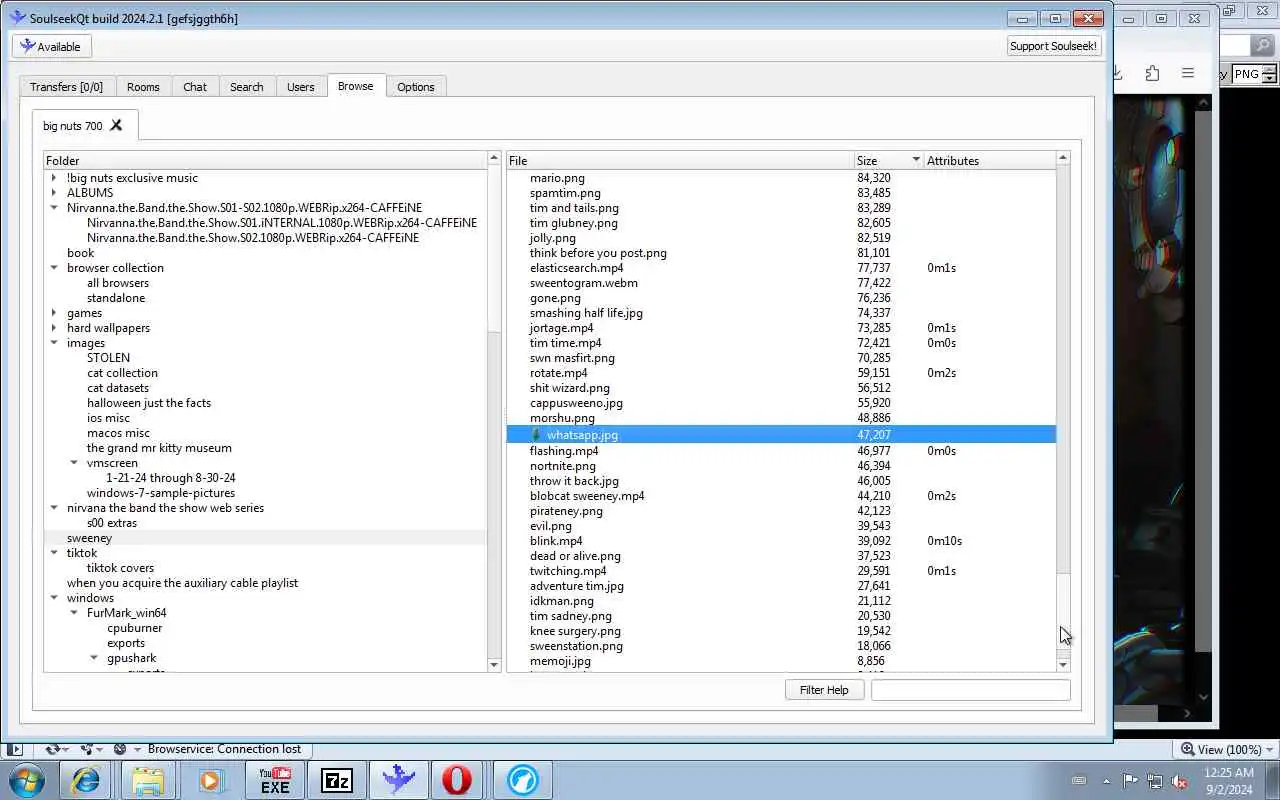
Task: Close the big nuts 700 browse tab
Action: [x=116, y=125]
